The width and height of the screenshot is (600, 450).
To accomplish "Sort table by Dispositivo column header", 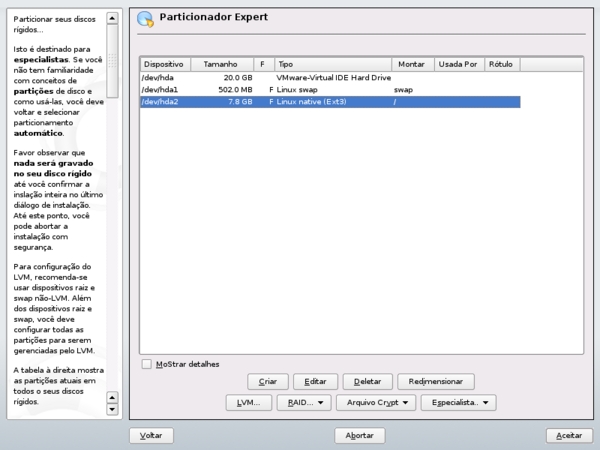I will pyautogui.click(x=165, y=64).
